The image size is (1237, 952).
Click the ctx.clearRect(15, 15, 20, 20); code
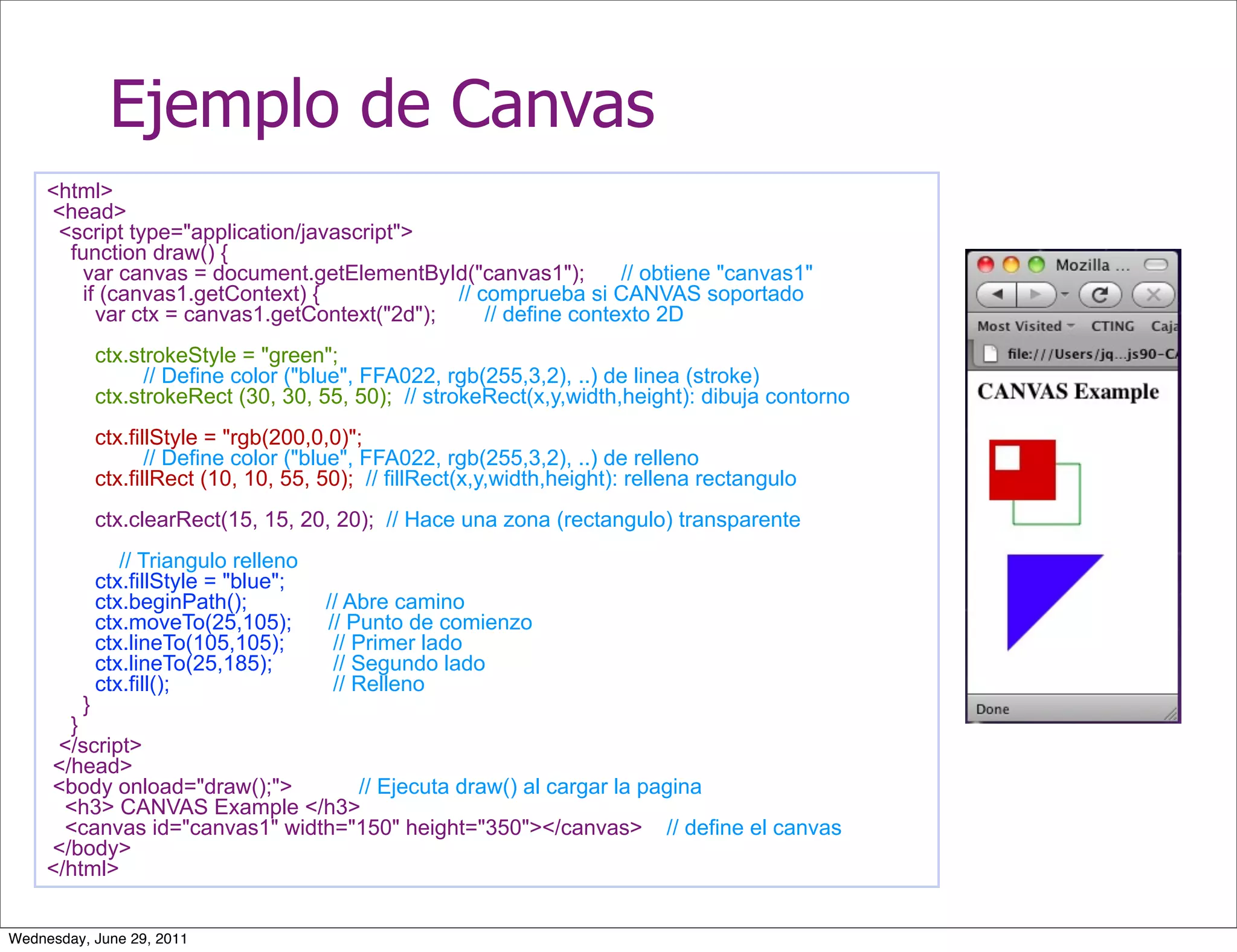click(234, 519)
